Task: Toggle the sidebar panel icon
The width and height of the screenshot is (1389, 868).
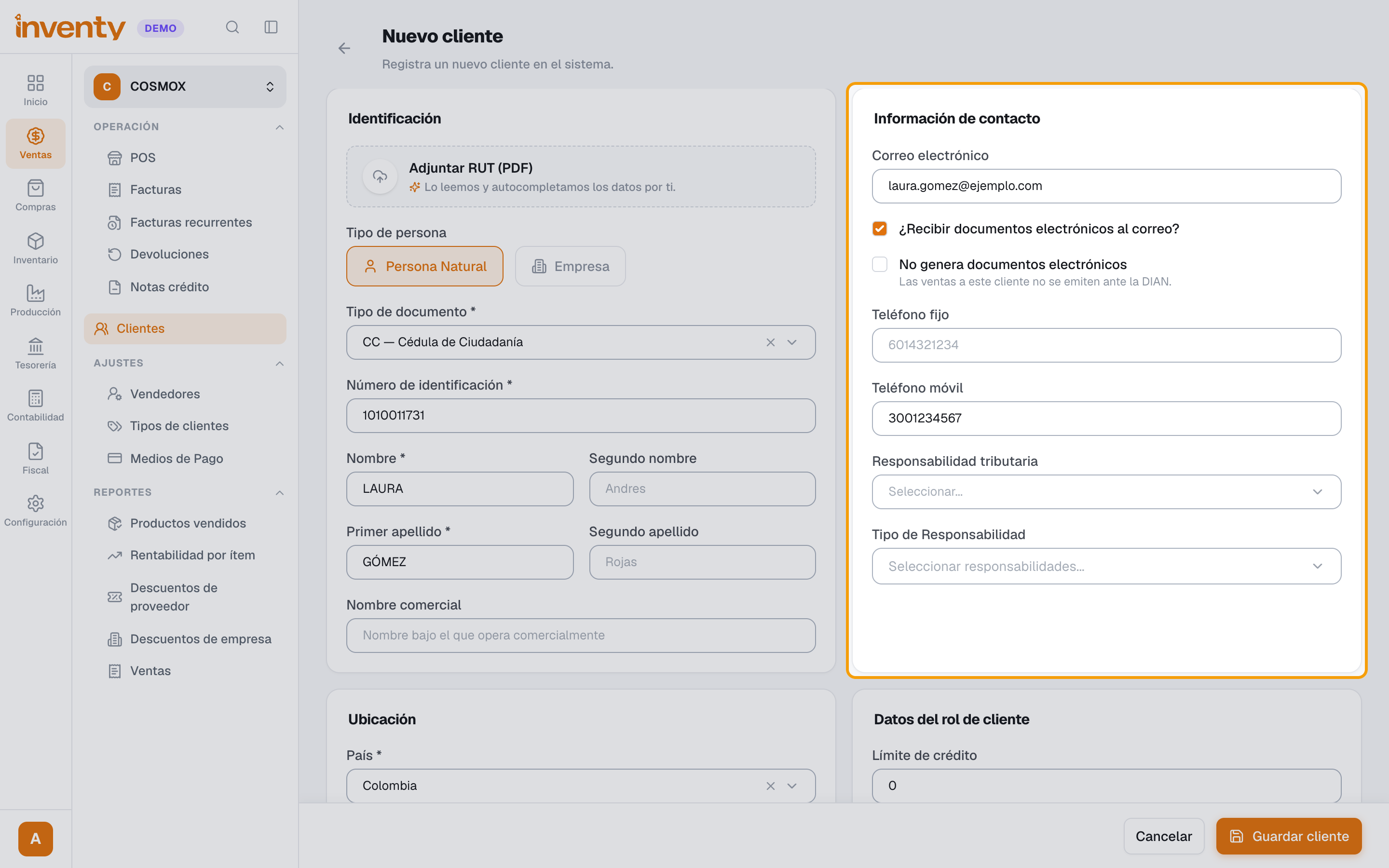Action: [271, 27]
